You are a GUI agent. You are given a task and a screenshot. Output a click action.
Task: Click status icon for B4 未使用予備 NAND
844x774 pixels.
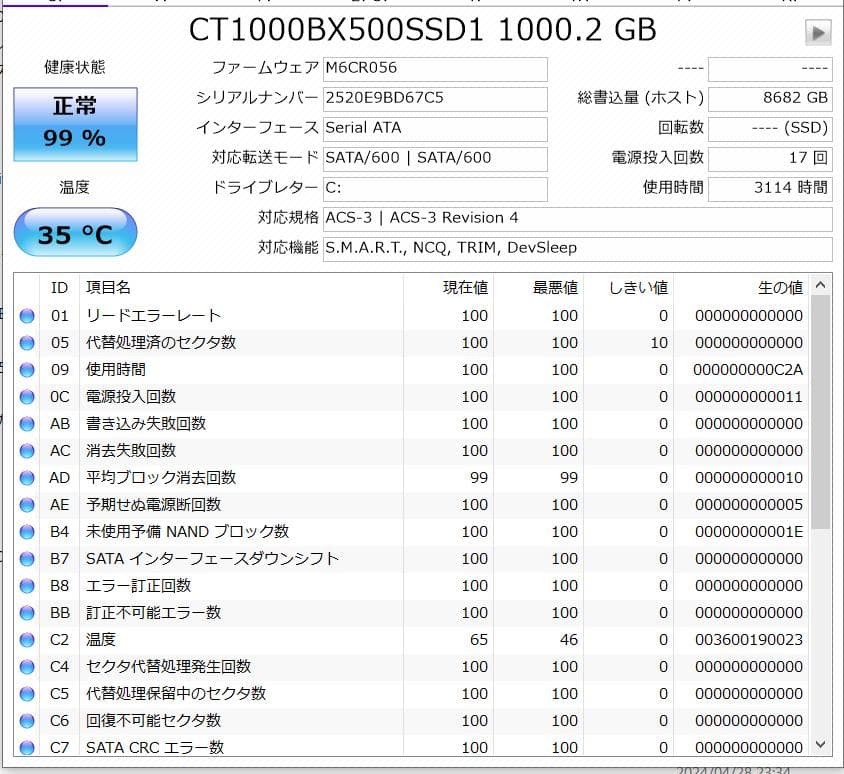pos(27,532)
